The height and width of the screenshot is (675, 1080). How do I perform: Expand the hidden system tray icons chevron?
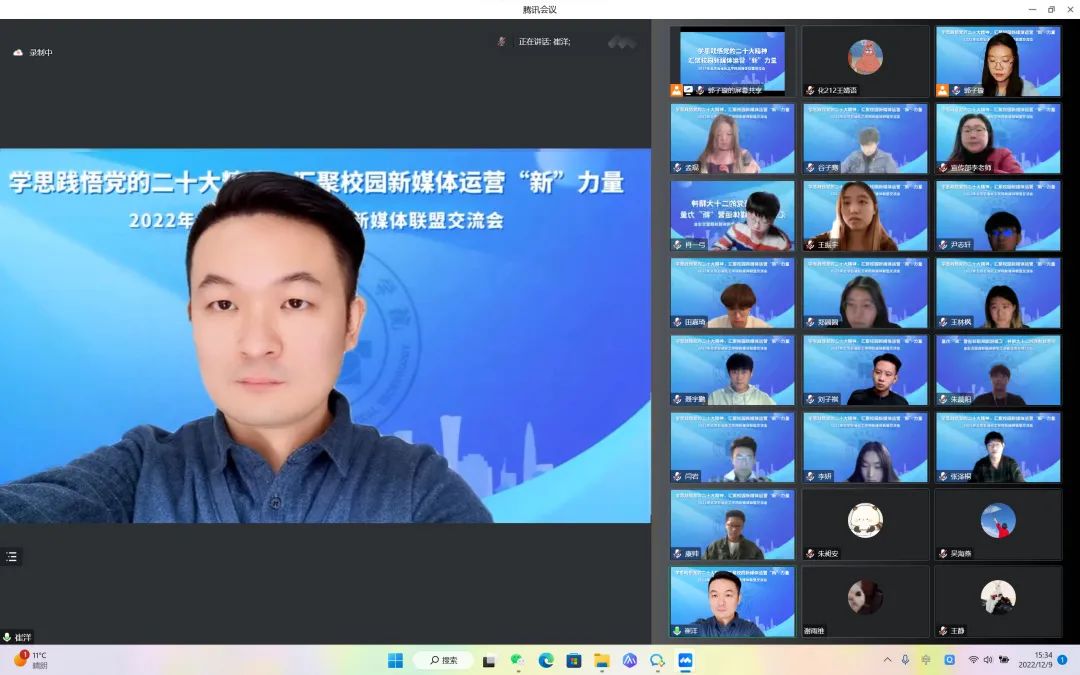(x=887, y=660)
